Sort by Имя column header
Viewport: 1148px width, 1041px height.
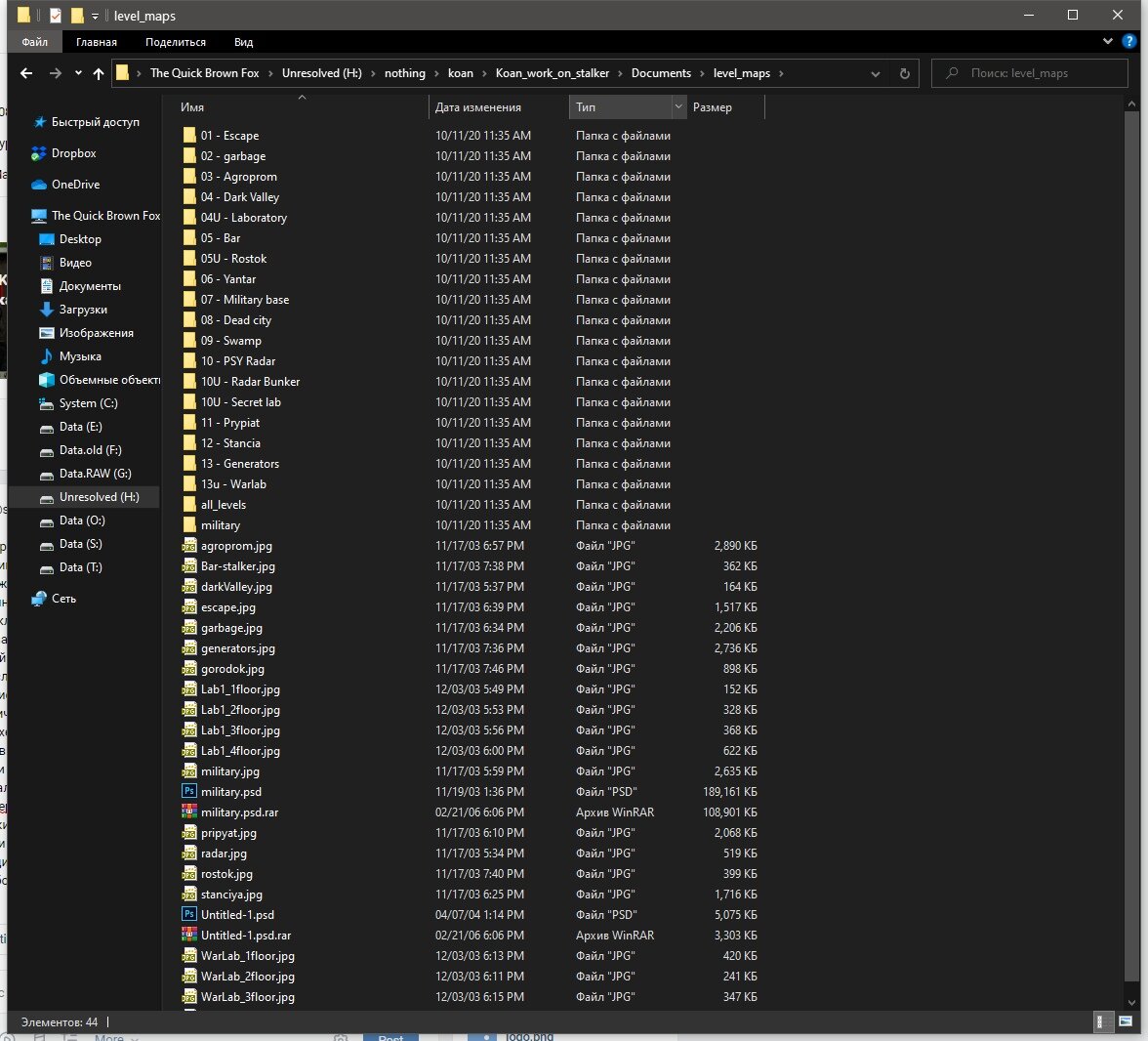[191, 107]
